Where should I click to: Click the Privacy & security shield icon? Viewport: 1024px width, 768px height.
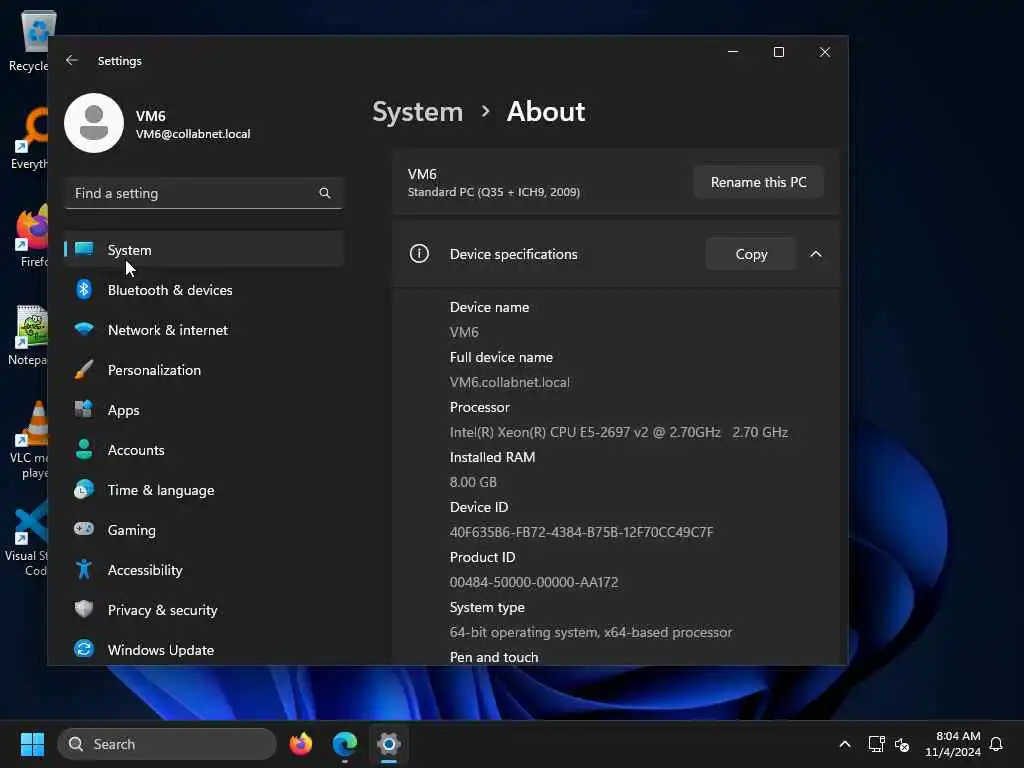click(x=84, y=609)
